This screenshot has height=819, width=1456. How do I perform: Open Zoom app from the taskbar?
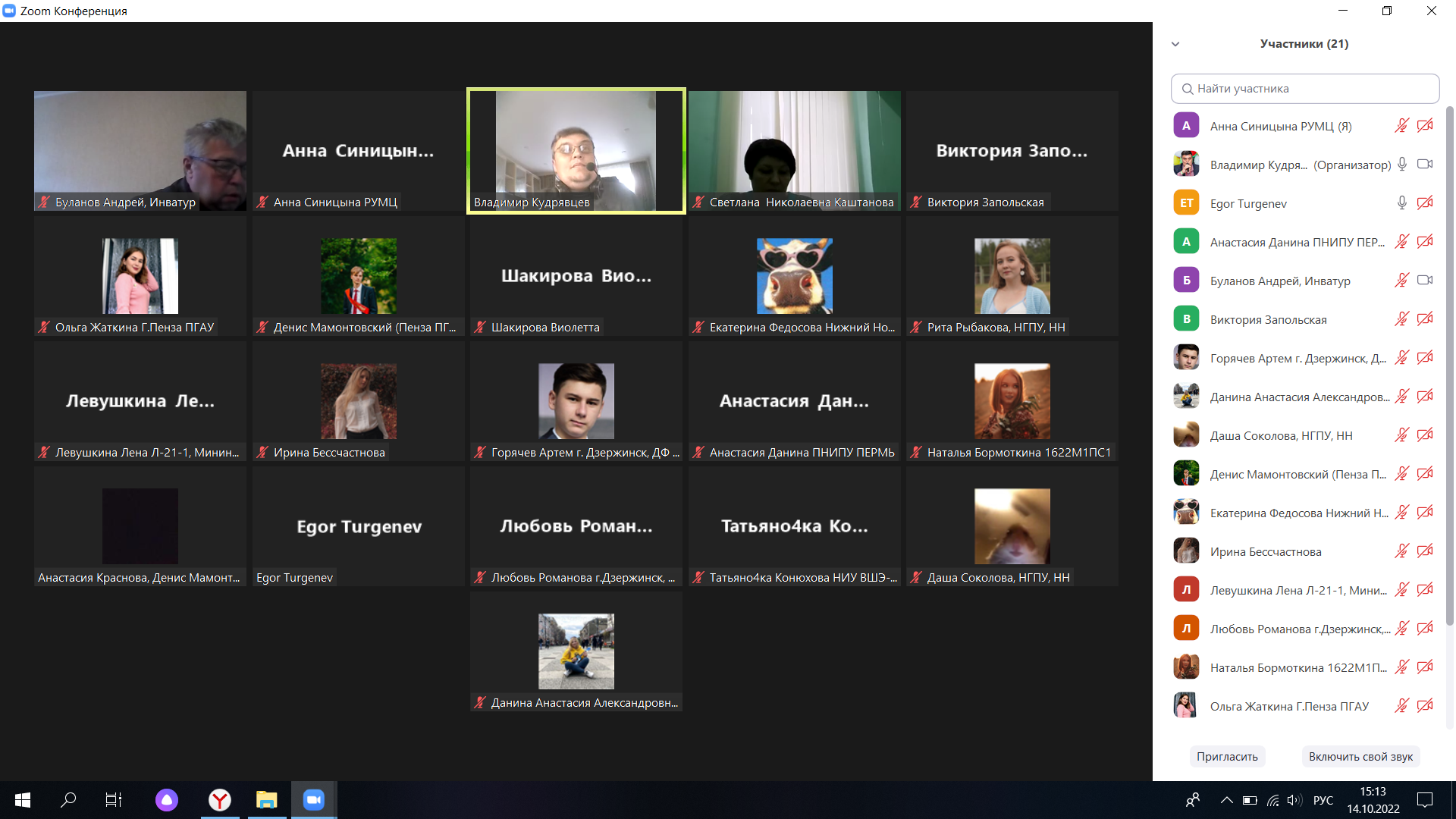pyautogui.click(x=313, y=799)
